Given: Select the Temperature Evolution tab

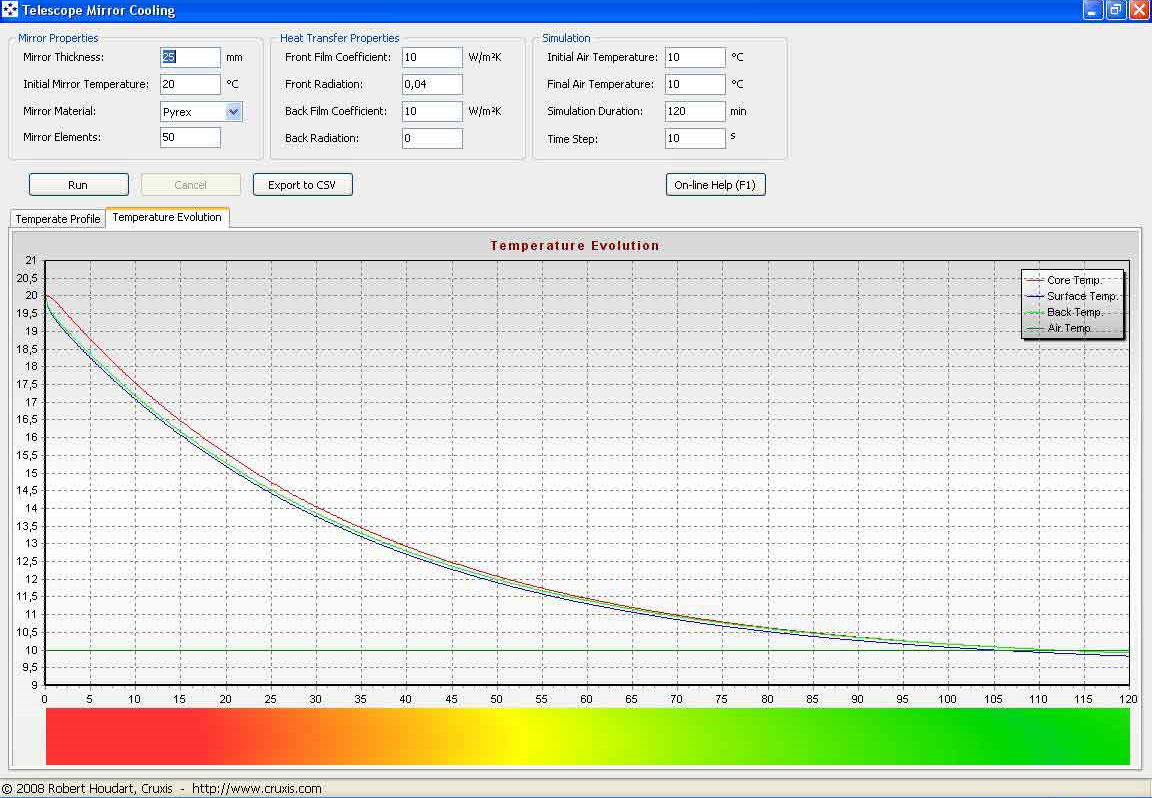Looking at the screenshot, I should coord(167,217).
